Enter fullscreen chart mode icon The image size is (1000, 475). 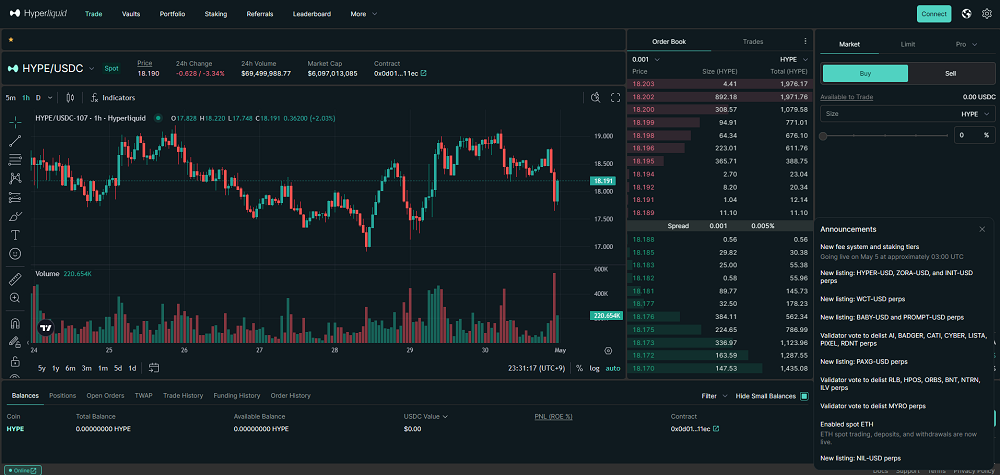(615, 98)
